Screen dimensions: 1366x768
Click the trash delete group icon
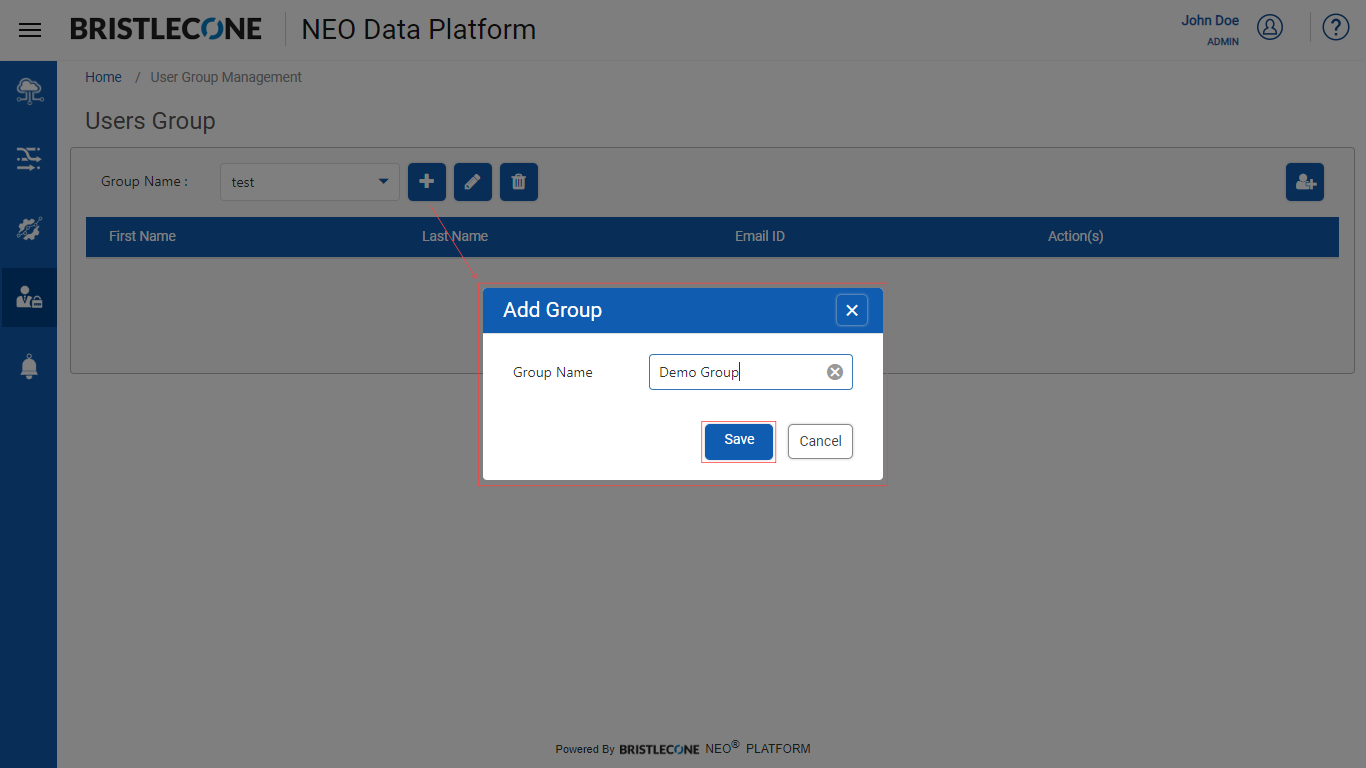click(519, 182)
